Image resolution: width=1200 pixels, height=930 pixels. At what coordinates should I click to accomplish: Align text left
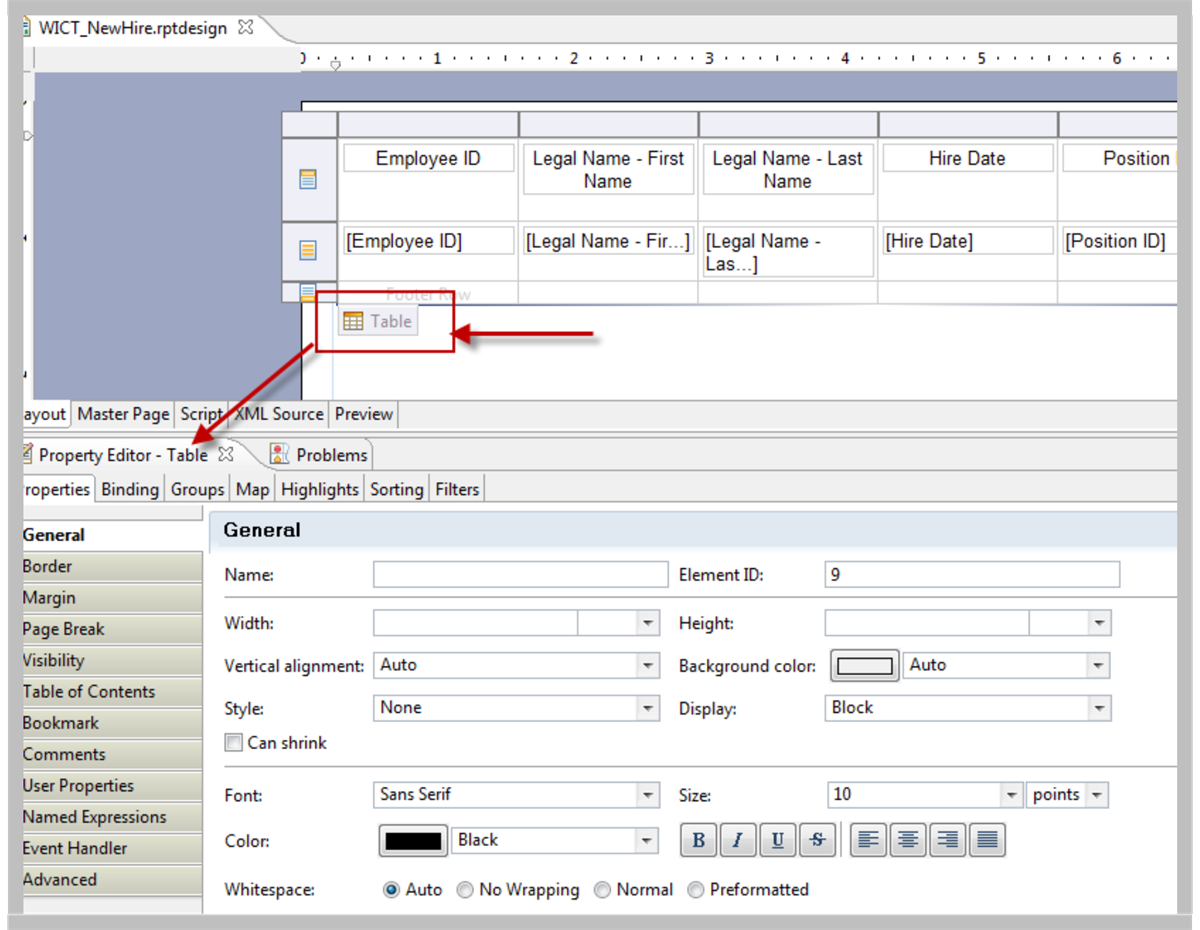[869, 840]
